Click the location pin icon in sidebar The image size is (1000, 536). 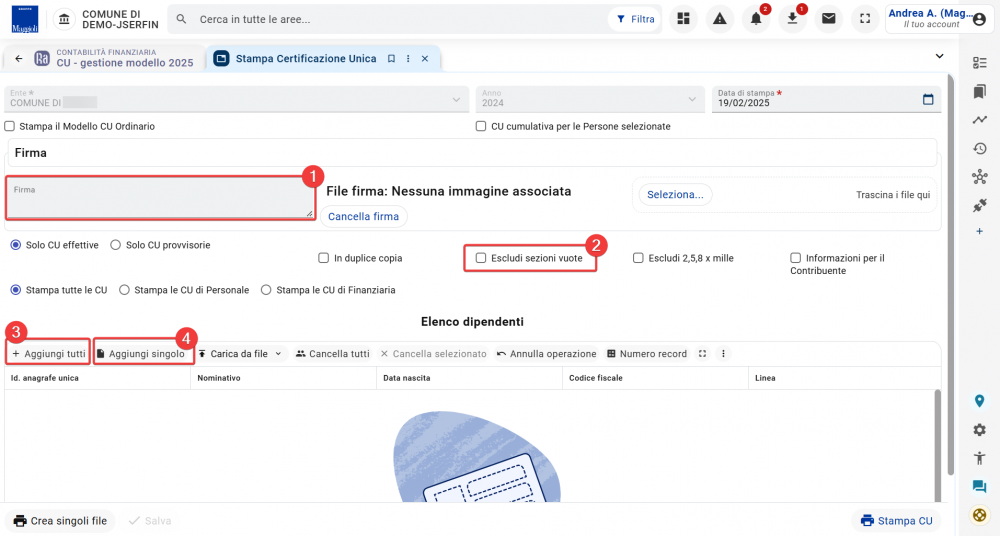point(980,401)
